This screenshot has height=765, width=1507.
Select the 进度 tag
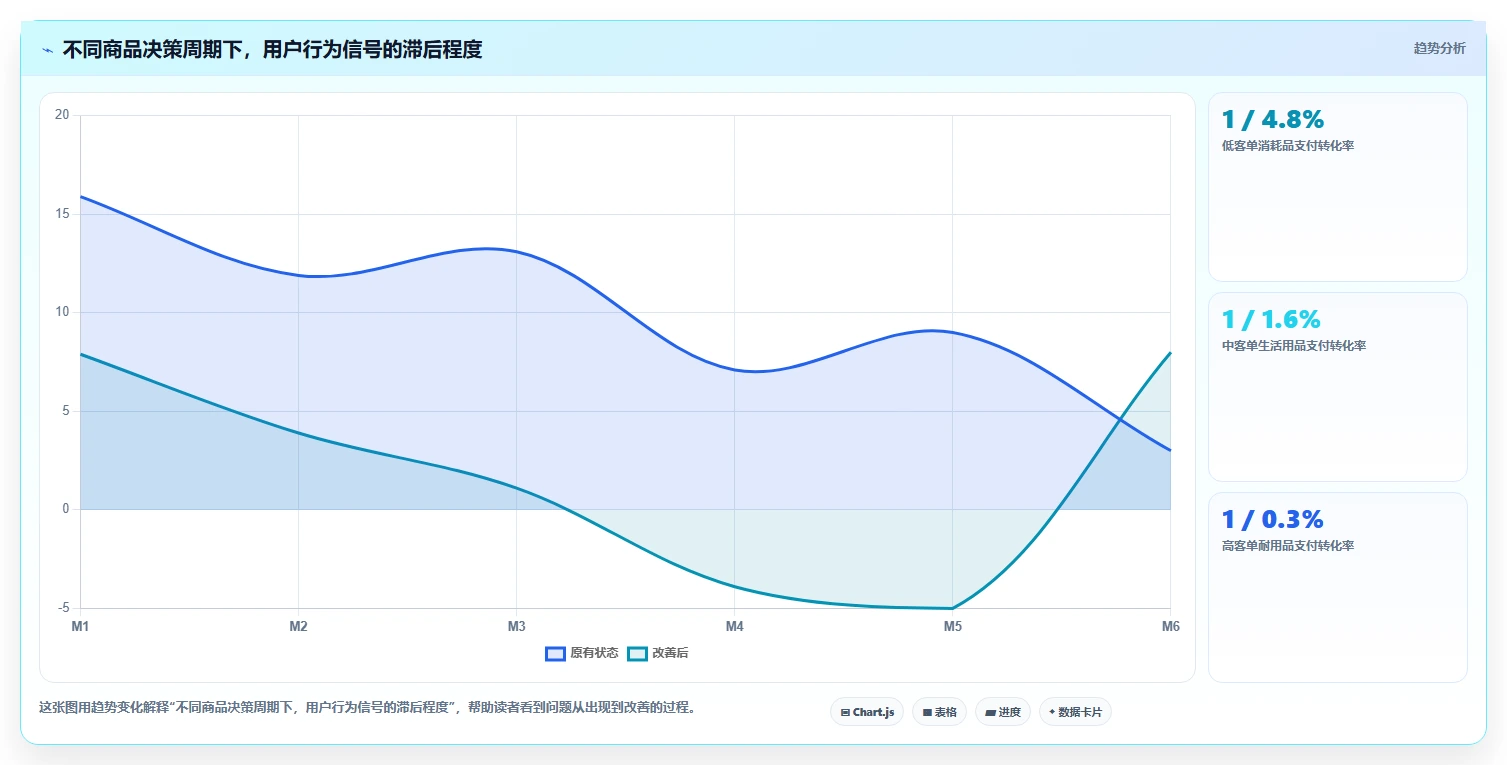pyautogui.click(x=1003, y=712)
